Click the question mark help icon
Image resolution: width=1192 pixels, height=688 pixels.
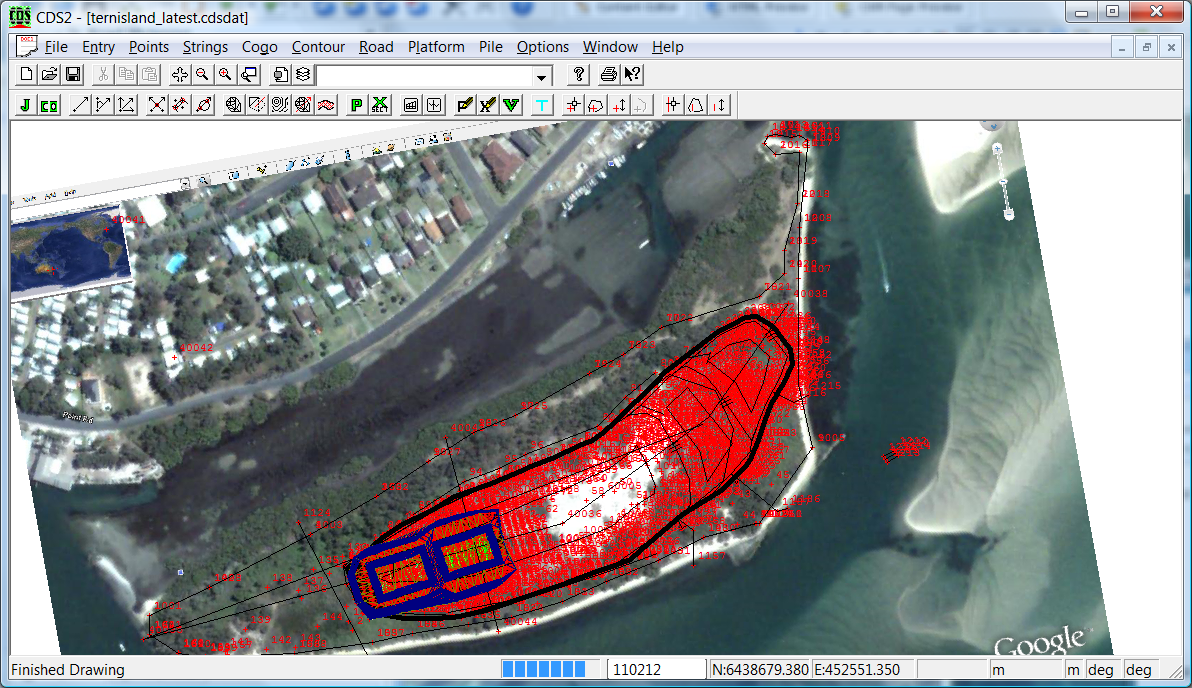click(578, 75)
